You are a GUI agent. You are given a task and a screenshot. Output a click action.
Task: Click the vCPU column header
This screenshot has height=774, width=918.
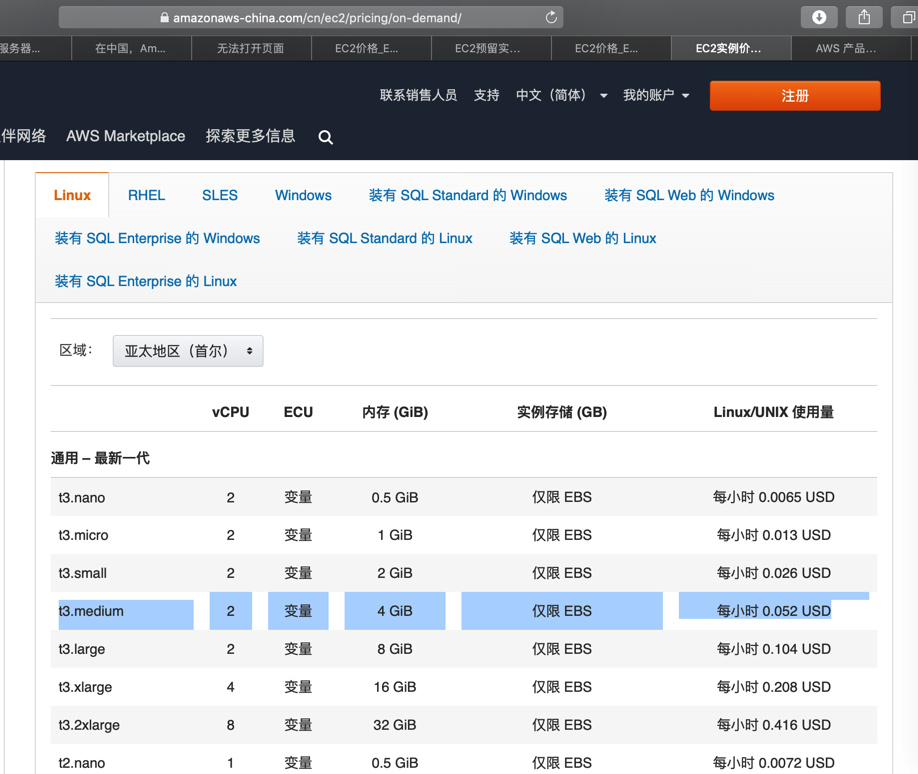(x=231, y=412)
